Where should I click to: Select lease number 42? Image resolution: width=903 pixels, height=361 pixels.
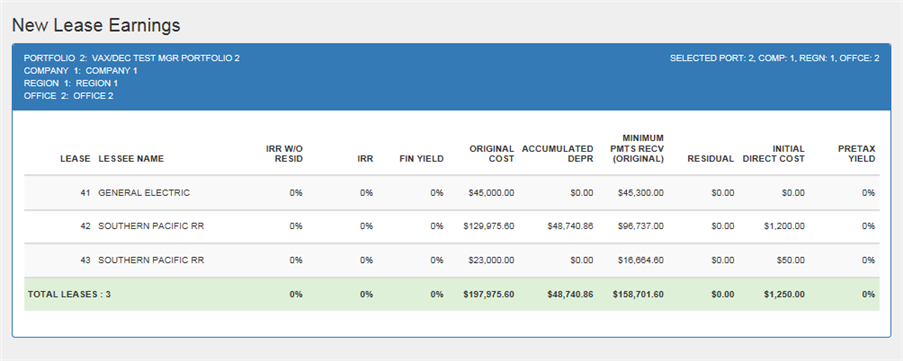(85, 226)
